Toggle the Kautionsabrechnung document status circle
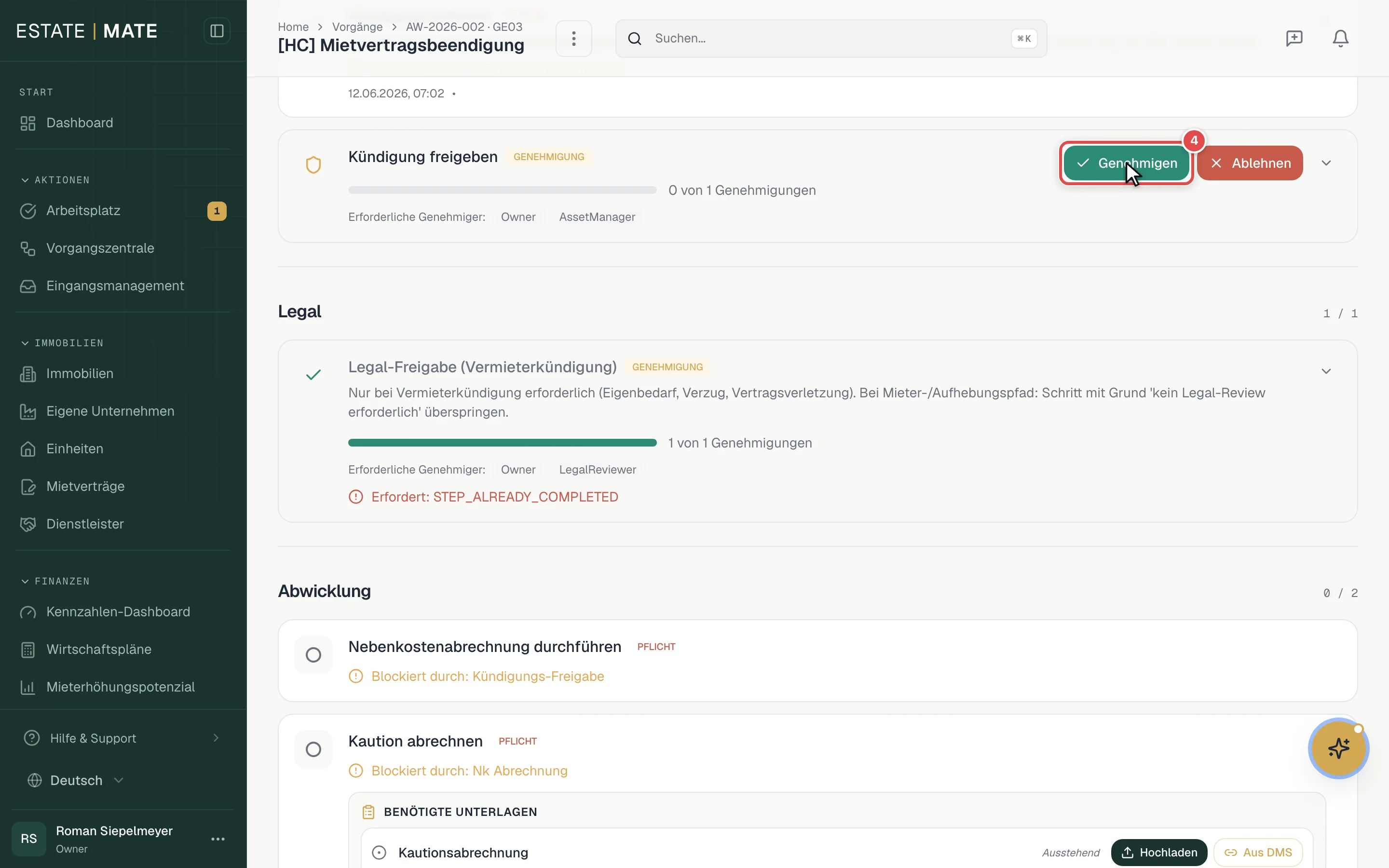Viewport: 1389px width, 868px height. [x=379, y=853]
